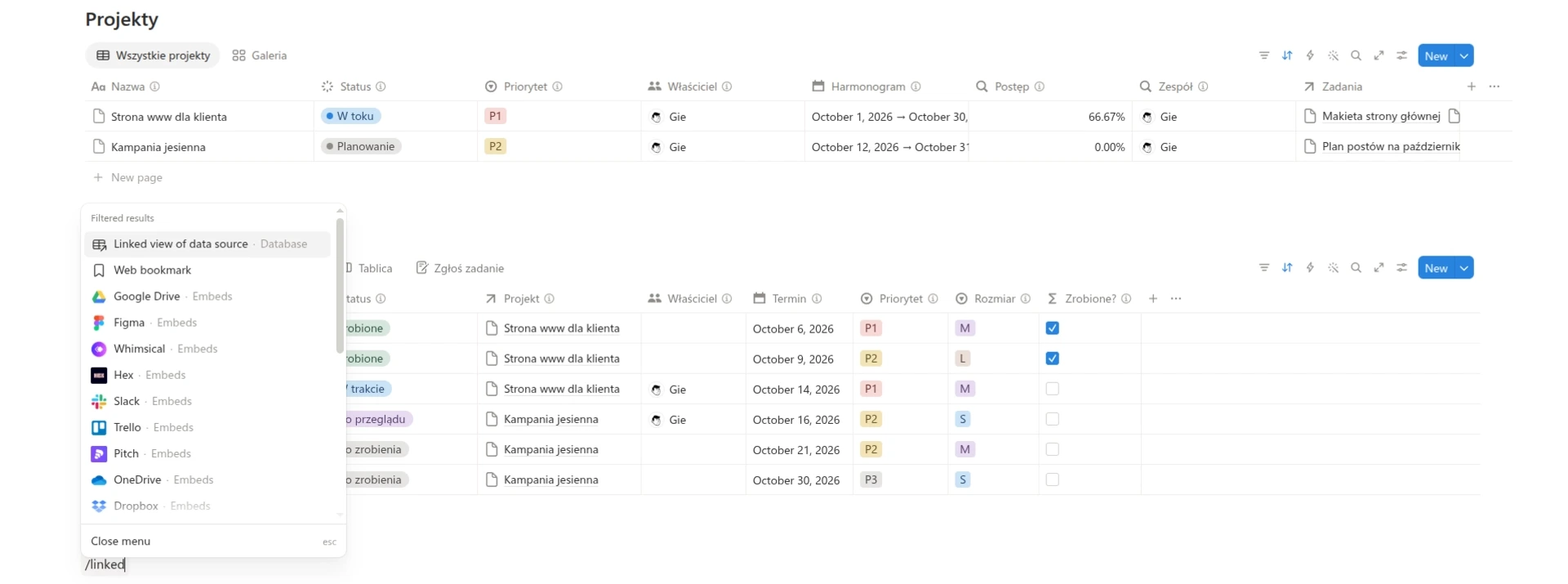Click the /linked text input
Image resolution: width=1568 pixels, height=584 pixels.
(x=105, y=564)
